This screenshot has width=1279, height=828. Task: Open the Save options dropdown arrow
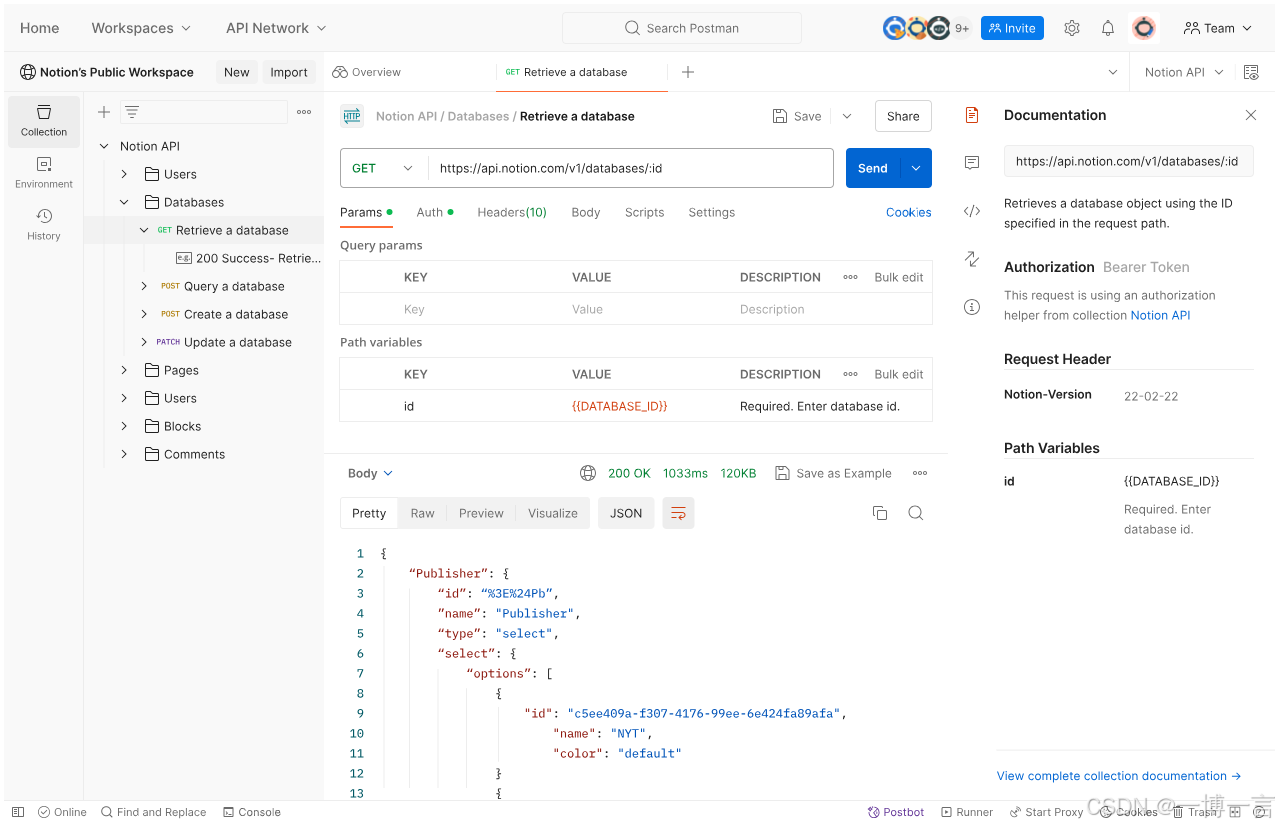tap(847, 116)
